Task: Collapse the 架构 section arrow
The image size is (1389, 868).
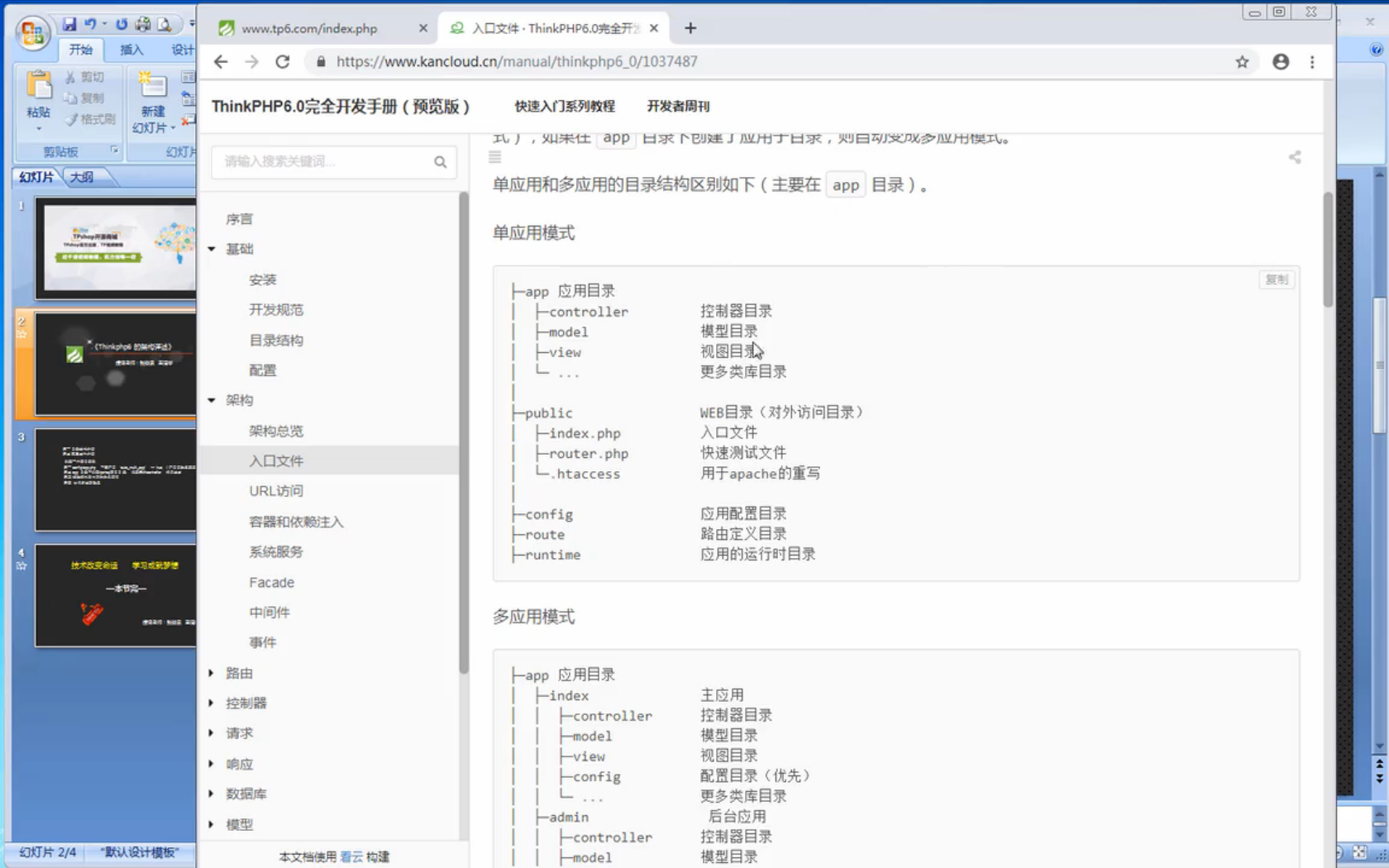Action: 212,400
